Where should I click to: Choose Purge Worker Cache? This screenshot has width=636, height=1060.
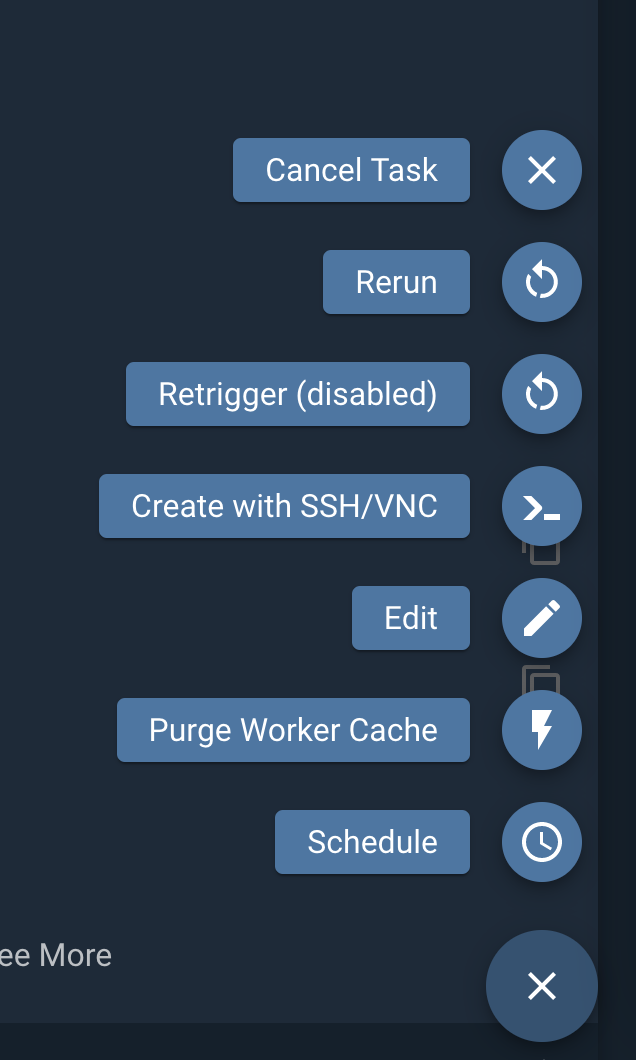pos(293,730)
